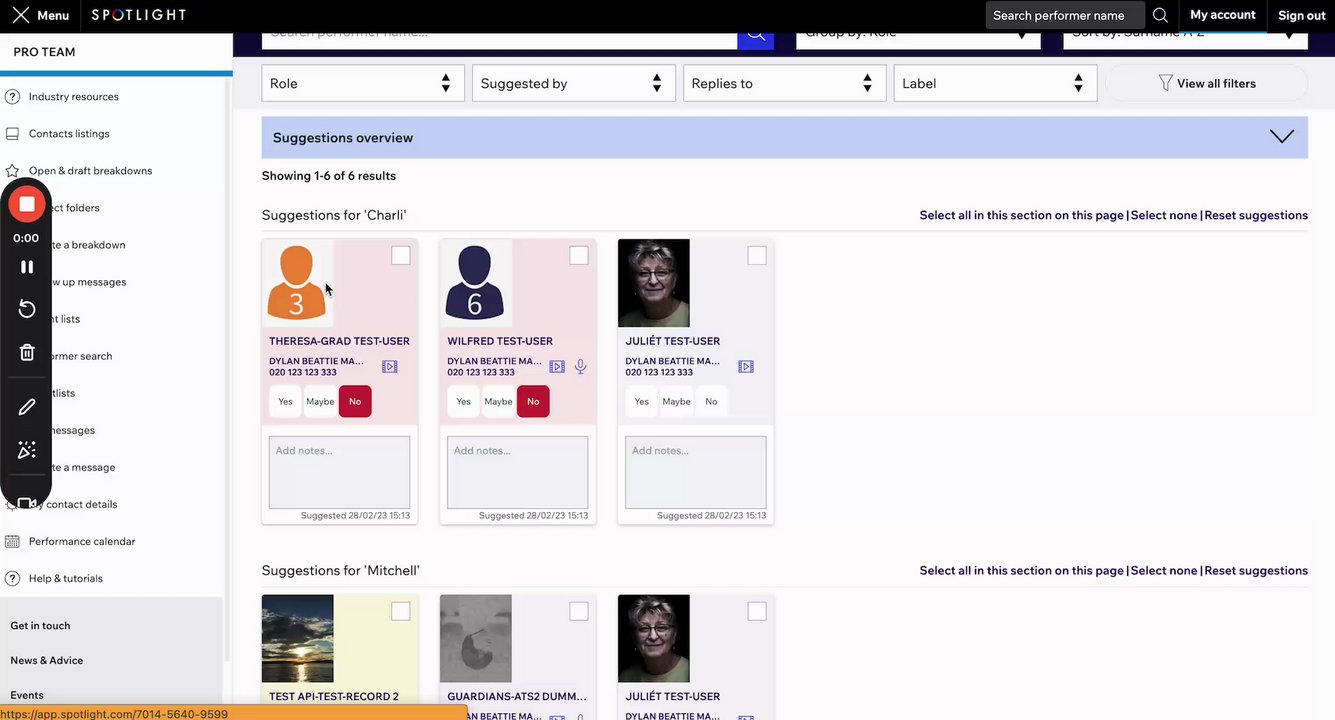This screenshot has height=720, width=1335.
Task: Click the My account link
Action: click(1223, 15)
